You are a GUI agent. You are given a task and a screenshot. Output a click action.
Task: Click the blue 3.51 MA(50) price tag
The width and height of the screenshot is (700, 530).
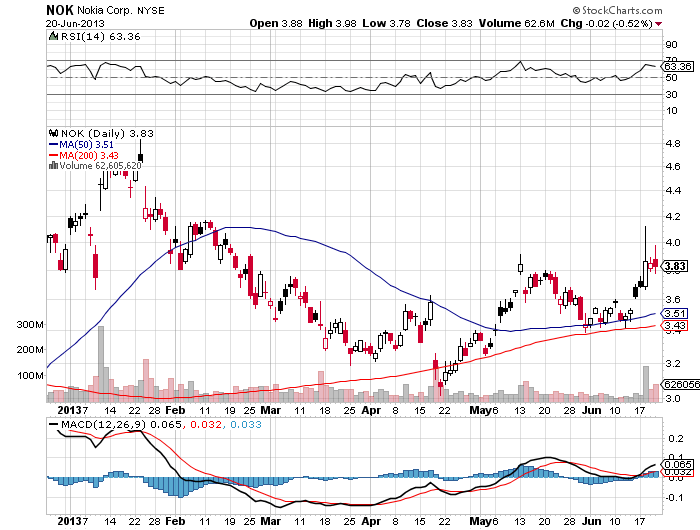tap(675, 313)
